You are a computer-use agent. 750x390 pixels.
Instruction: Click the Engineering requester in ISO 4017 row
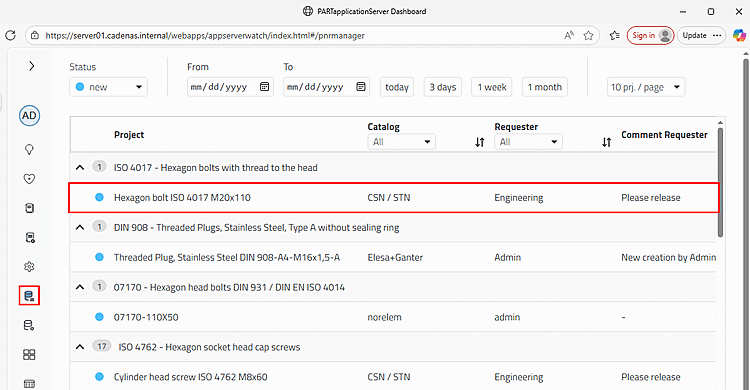(x=518, y=198)
